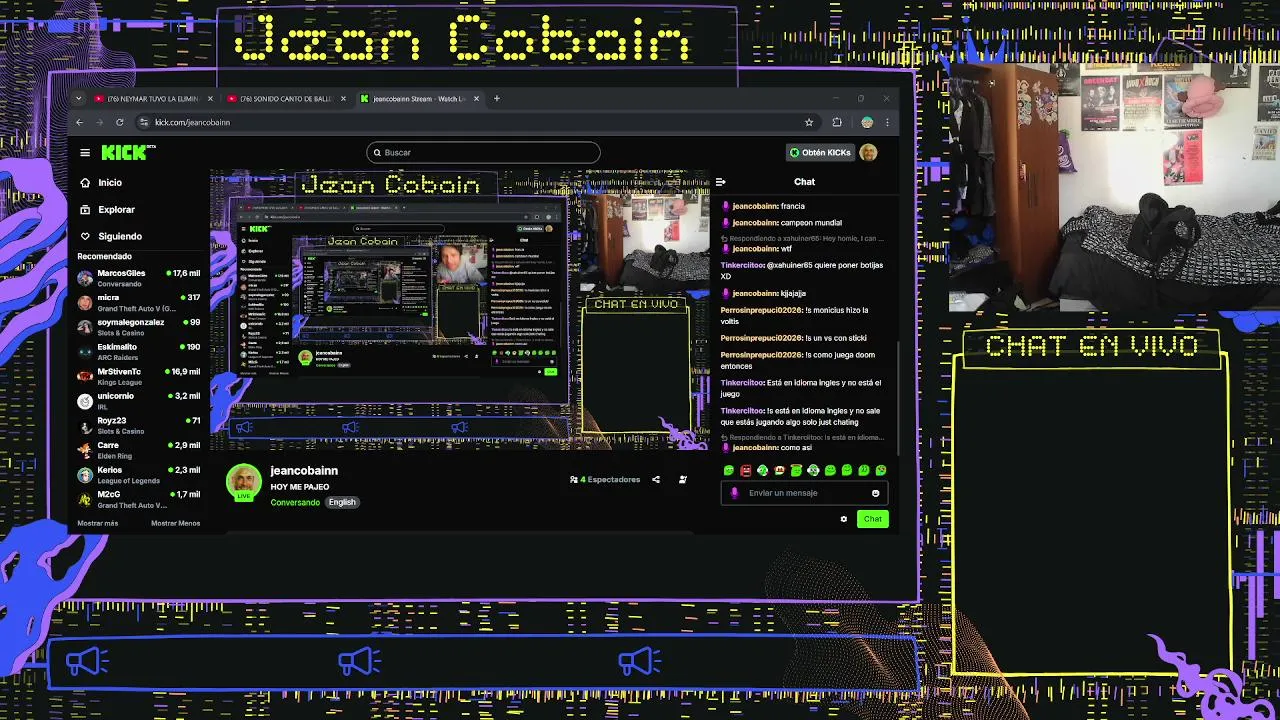The image size is (1280, 720).
Task: Click browser forward arrow
Action: click(x=99, y=123)
